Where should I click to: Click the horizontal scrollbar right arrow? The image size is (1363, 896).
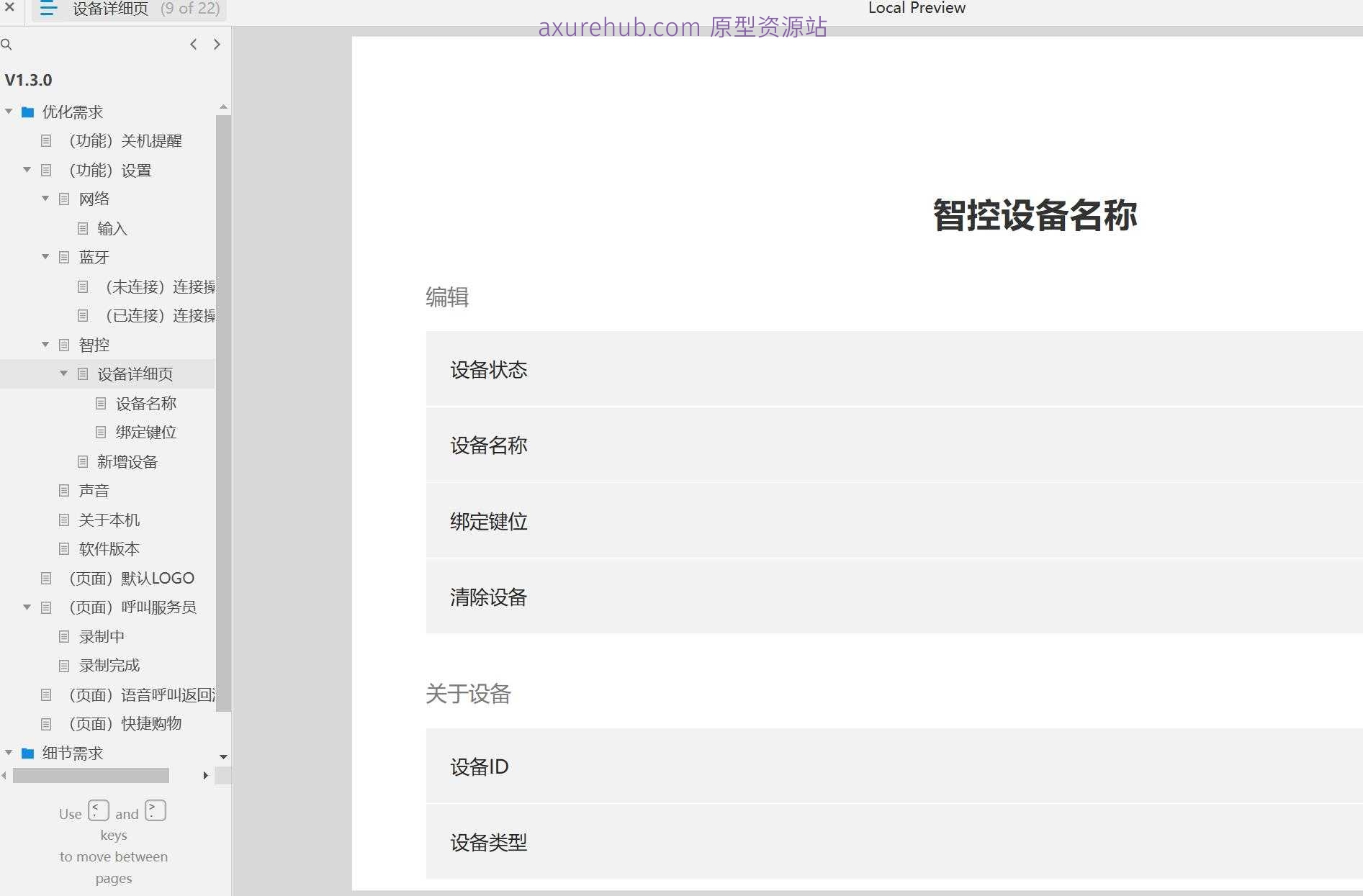tap(205, 776)
